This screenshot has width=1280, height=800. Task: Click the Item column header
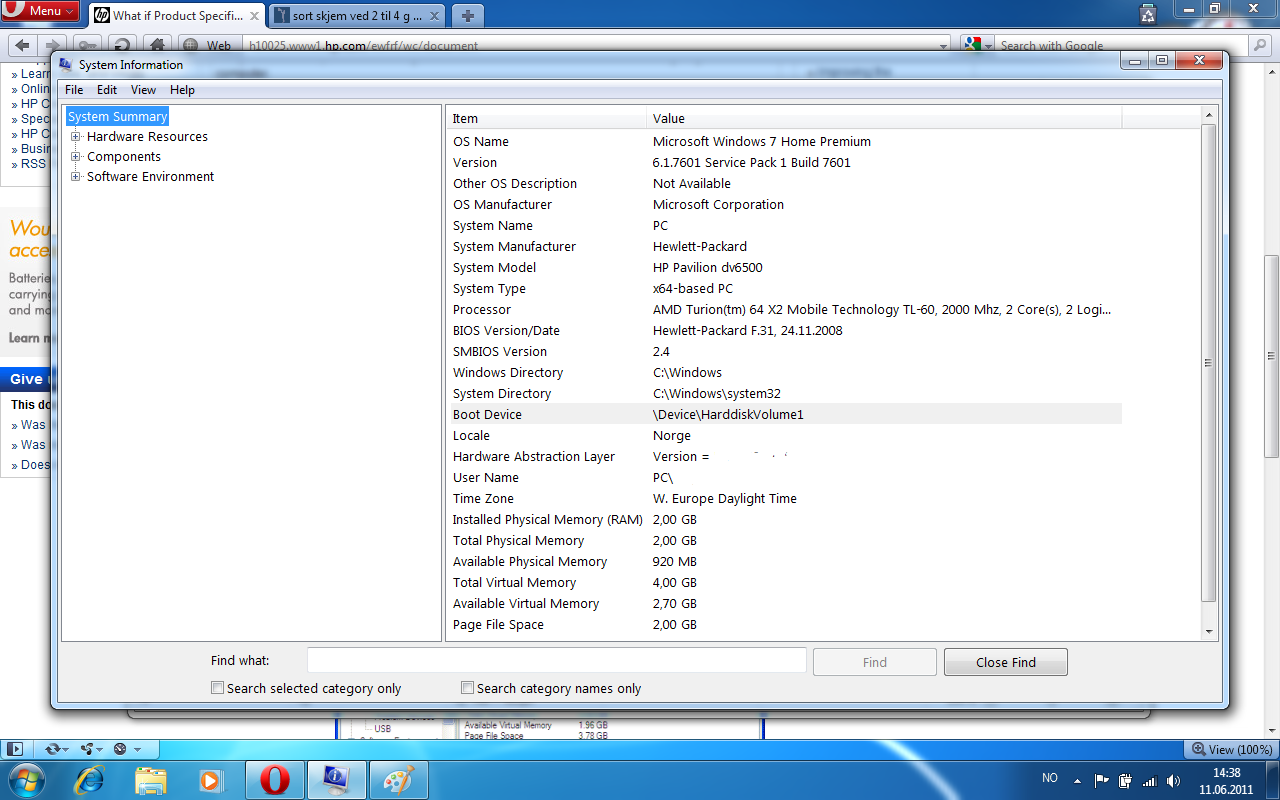coord(546,118)
